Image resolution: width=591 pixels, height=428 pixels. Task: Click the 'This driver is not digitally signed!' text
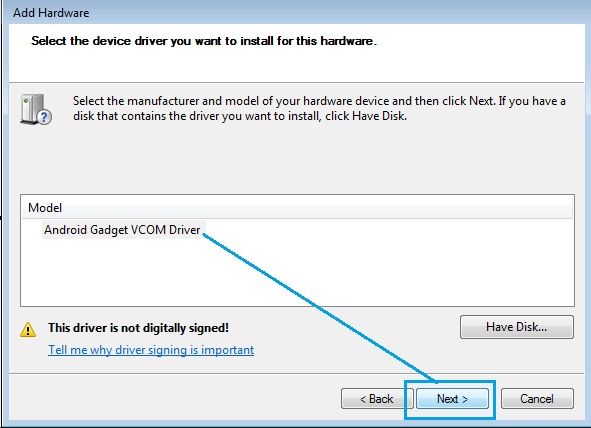click(x=138, y=328)
